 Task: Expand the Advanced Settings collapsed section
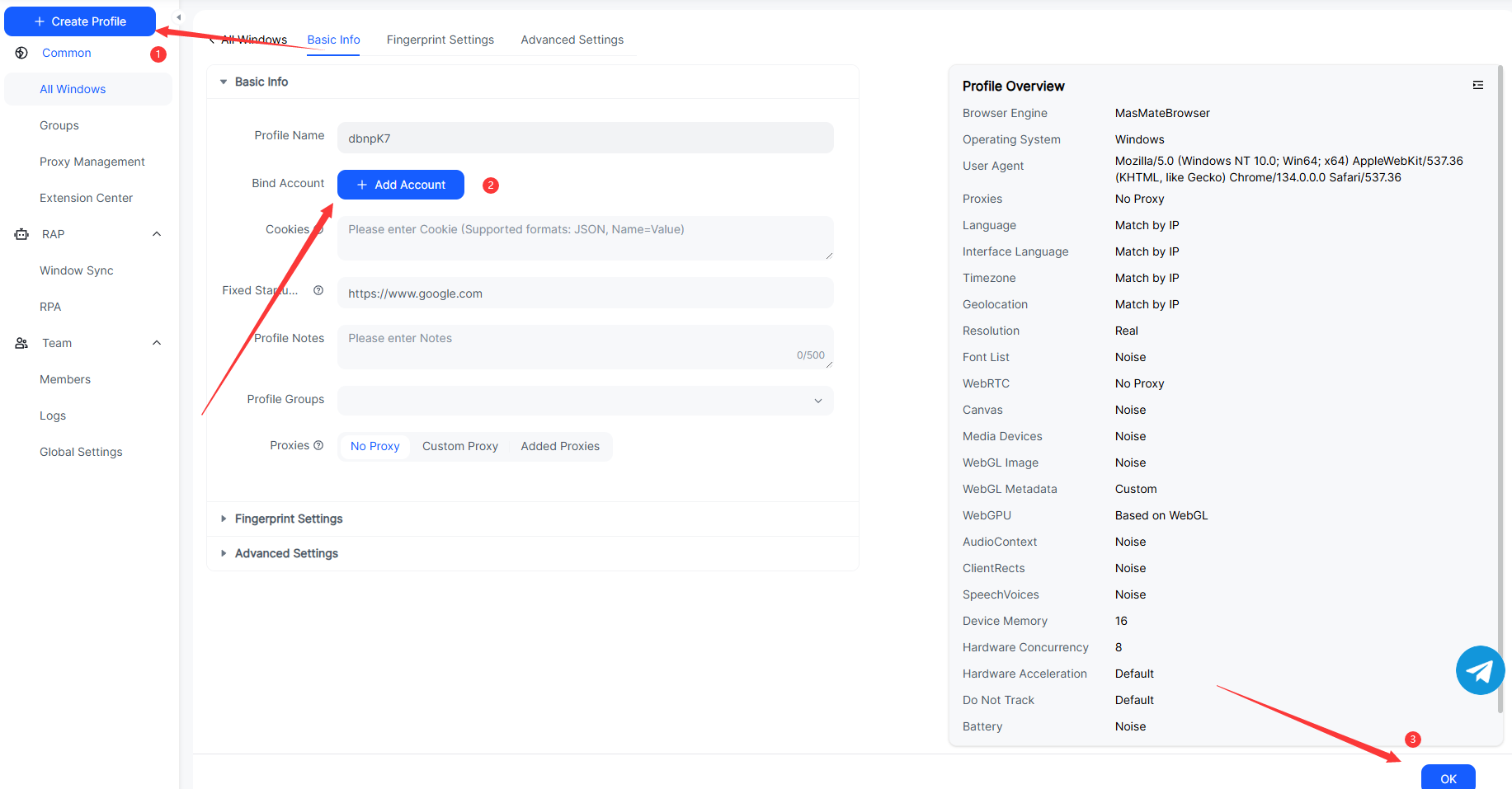point(286,553)
